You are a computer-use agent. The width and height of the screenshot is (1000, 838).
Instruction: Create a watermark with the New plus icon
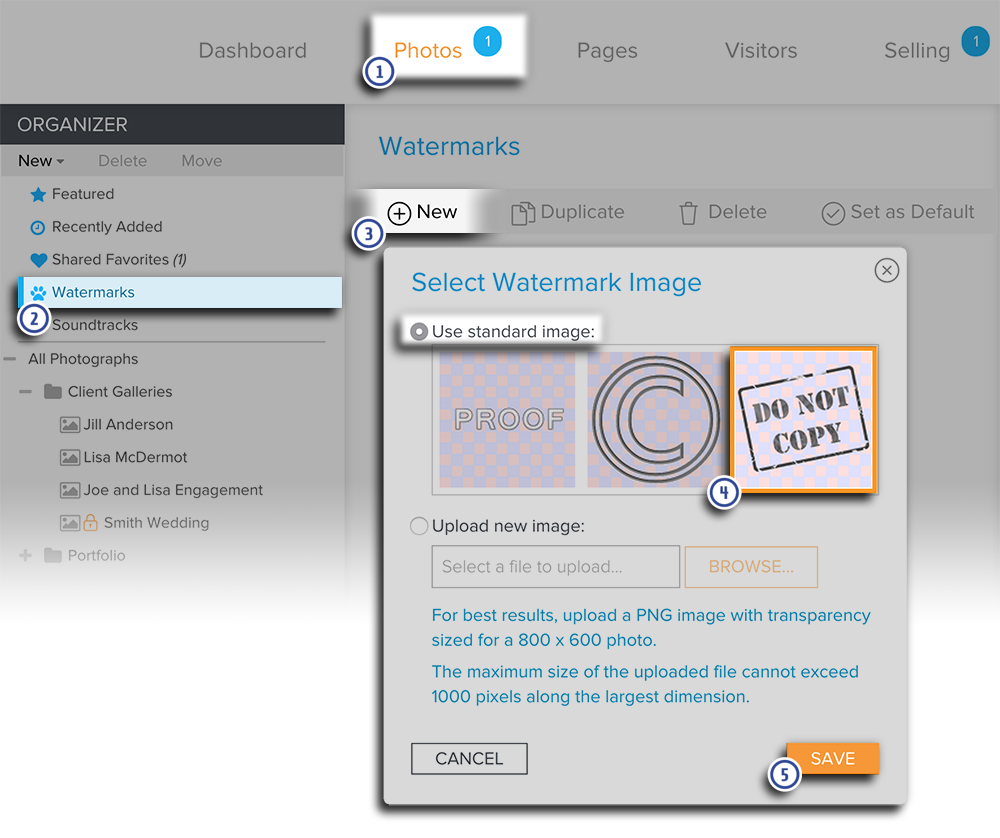(399, 212)
